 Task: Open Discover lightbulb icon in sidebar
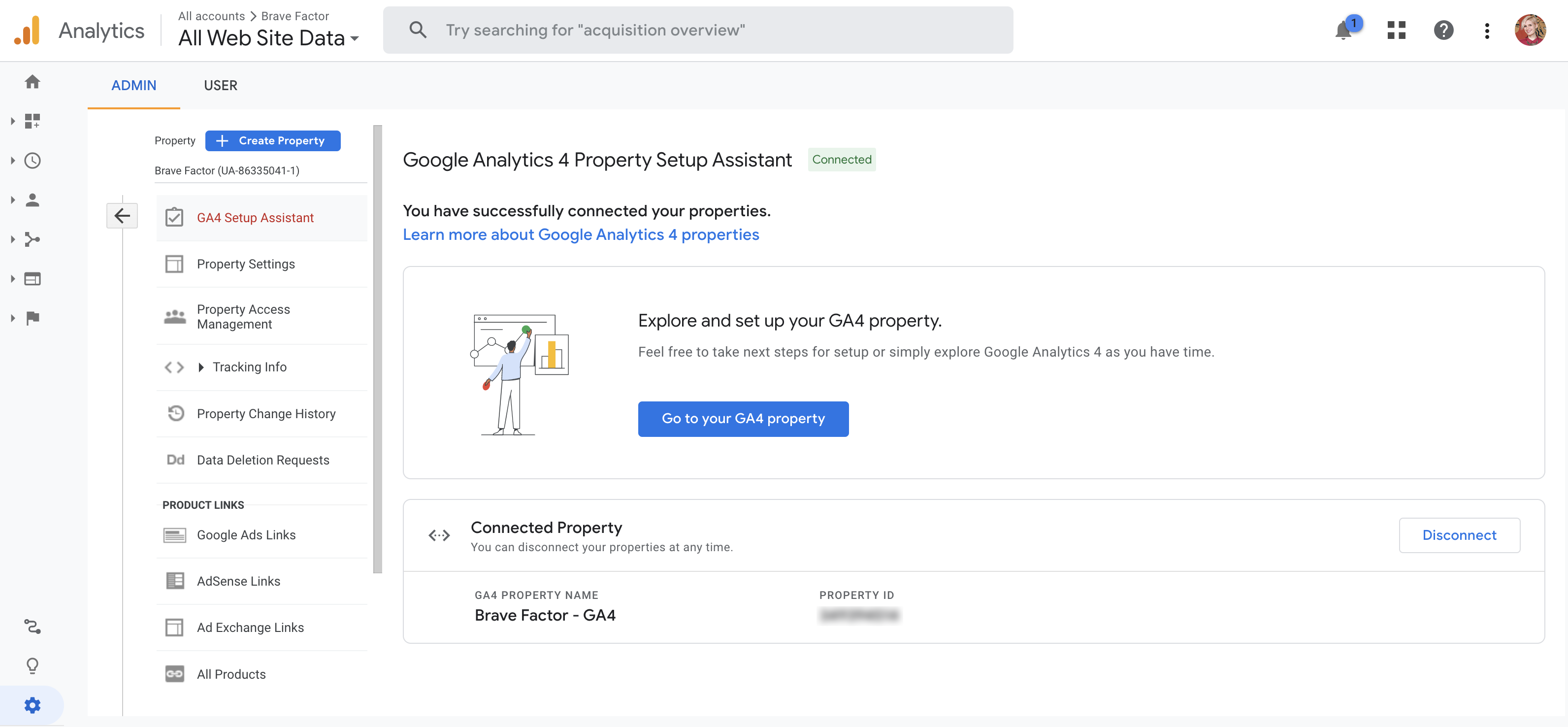pos(33,665)
